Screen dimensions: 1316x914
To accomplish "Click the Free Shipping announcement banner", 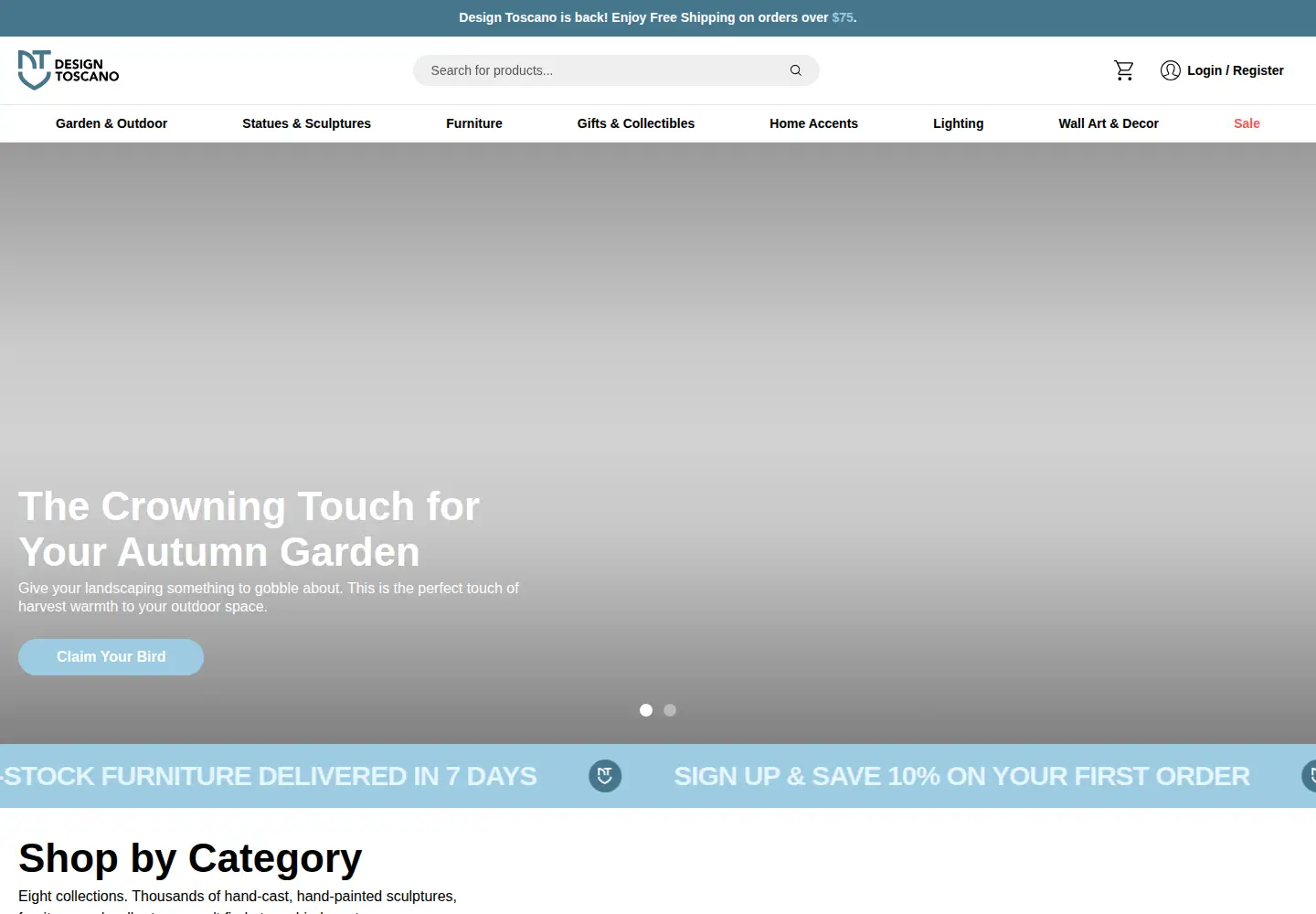I will coord(658,17).
